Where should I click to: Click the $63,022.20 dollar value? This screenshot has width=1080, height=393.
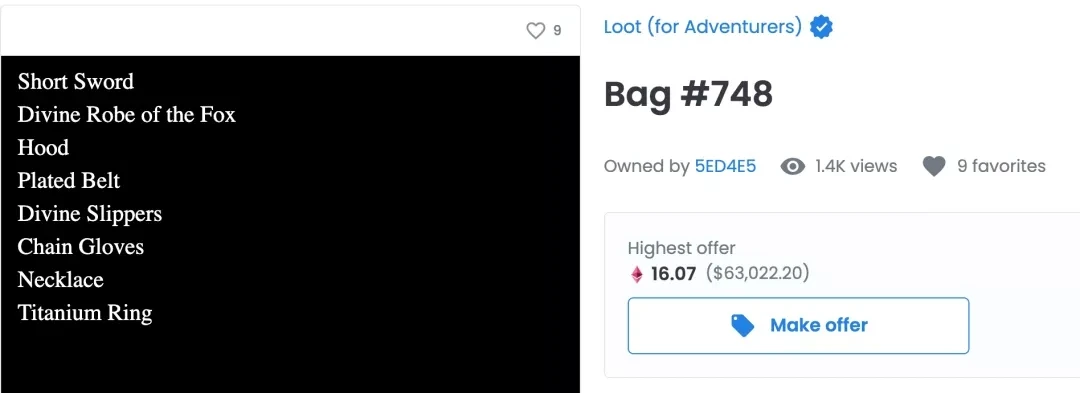point(757,274)
